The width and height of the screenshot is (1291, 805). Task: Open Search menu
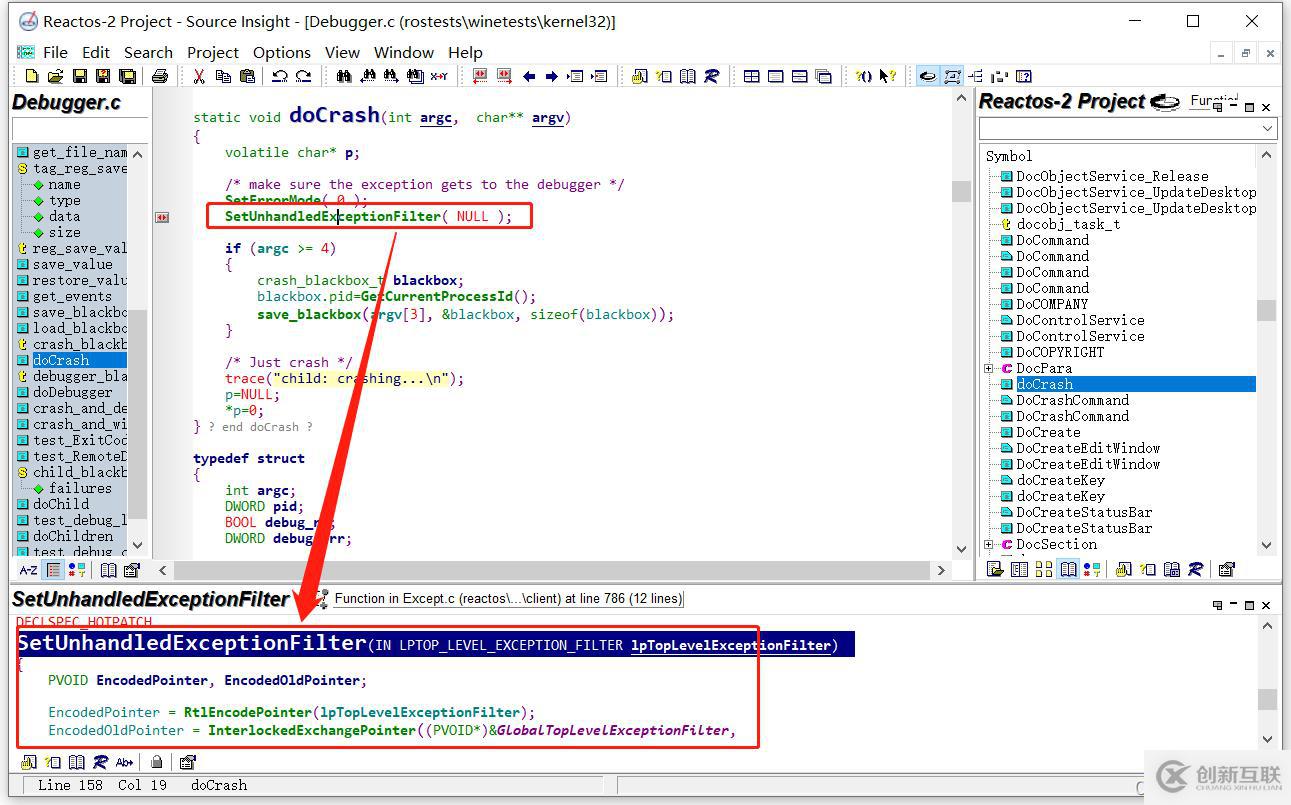pyautogui.click(x=148, y=52)
